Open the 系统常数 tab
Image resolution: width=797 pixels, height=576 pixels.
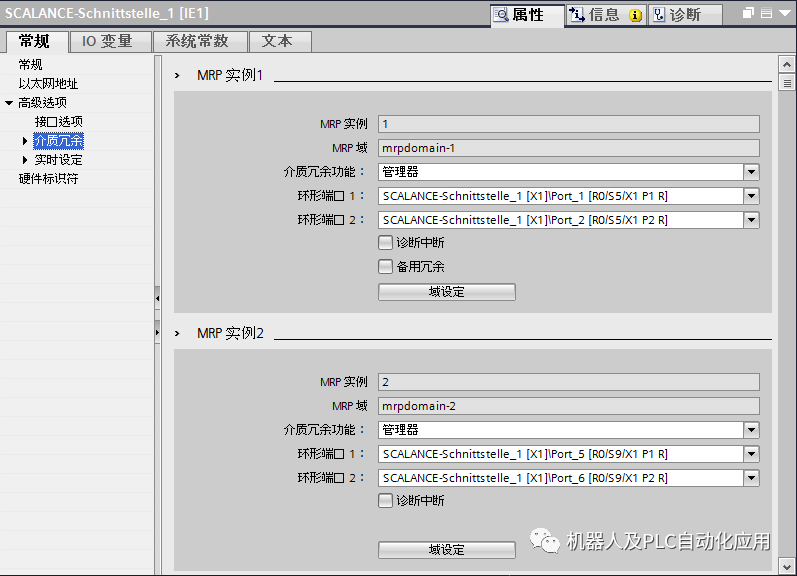199,41
